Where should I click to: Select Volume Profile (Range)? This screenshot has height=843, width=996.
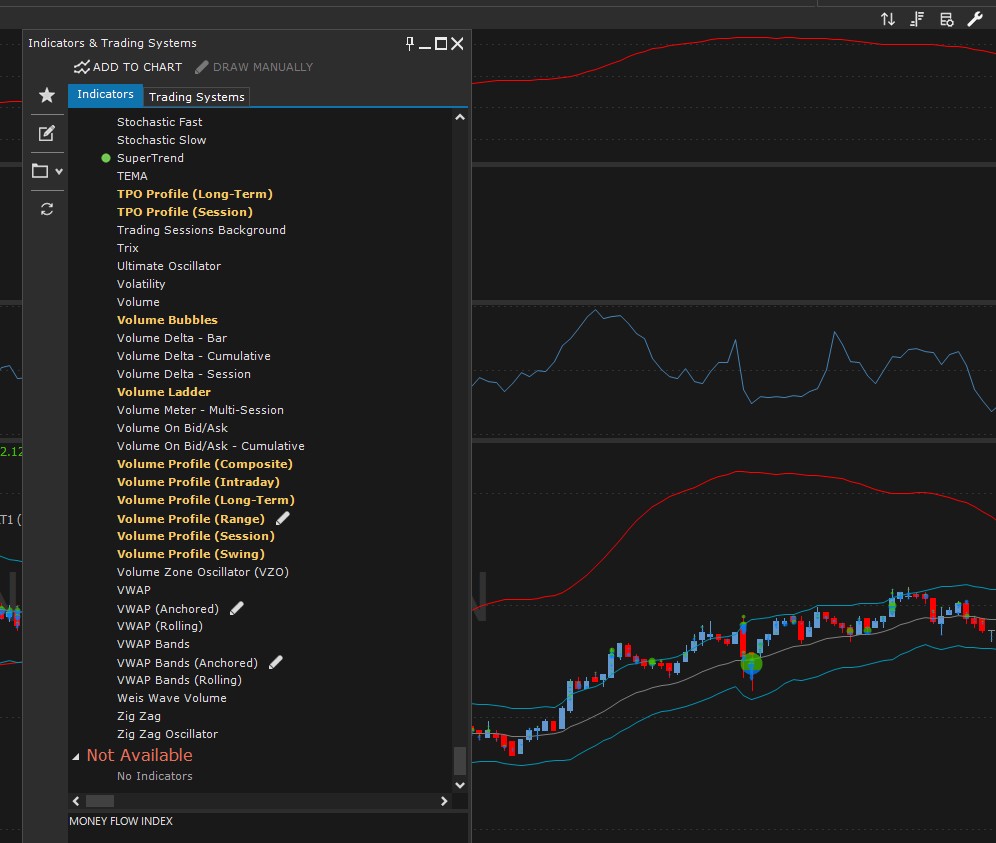tap(191, 519)
